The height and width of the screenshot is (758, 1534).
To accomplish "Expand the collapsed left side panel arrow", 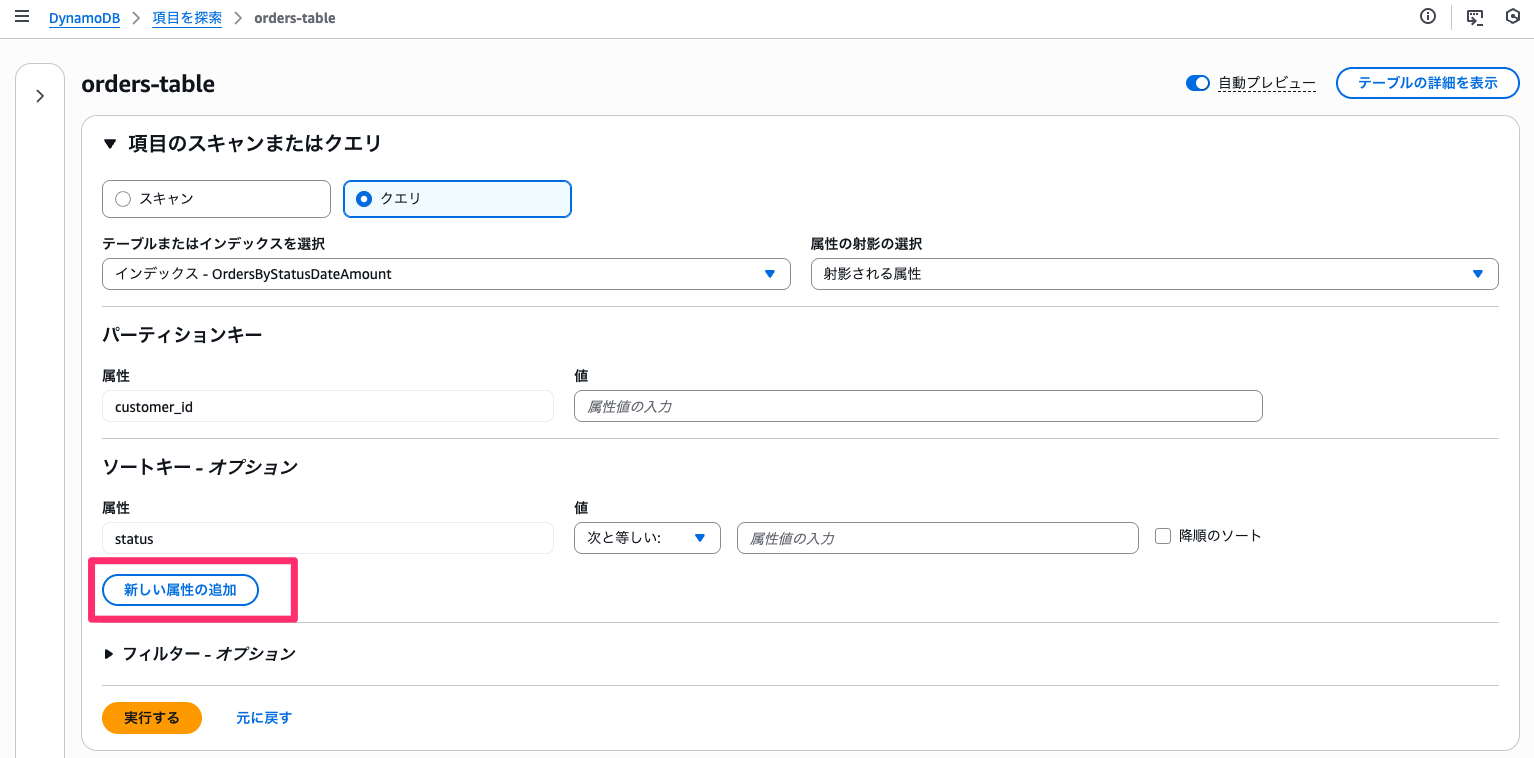I will 40,96.
